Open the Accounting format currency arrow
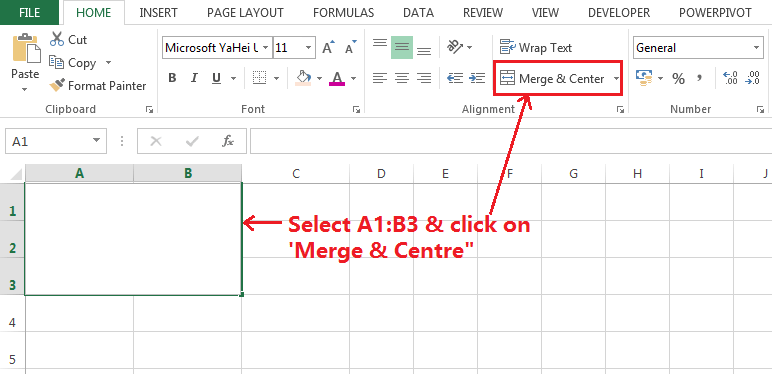Image resolution: width=772 pixels, height=374 pixels. pyautogui.click(x=660, y=78)
